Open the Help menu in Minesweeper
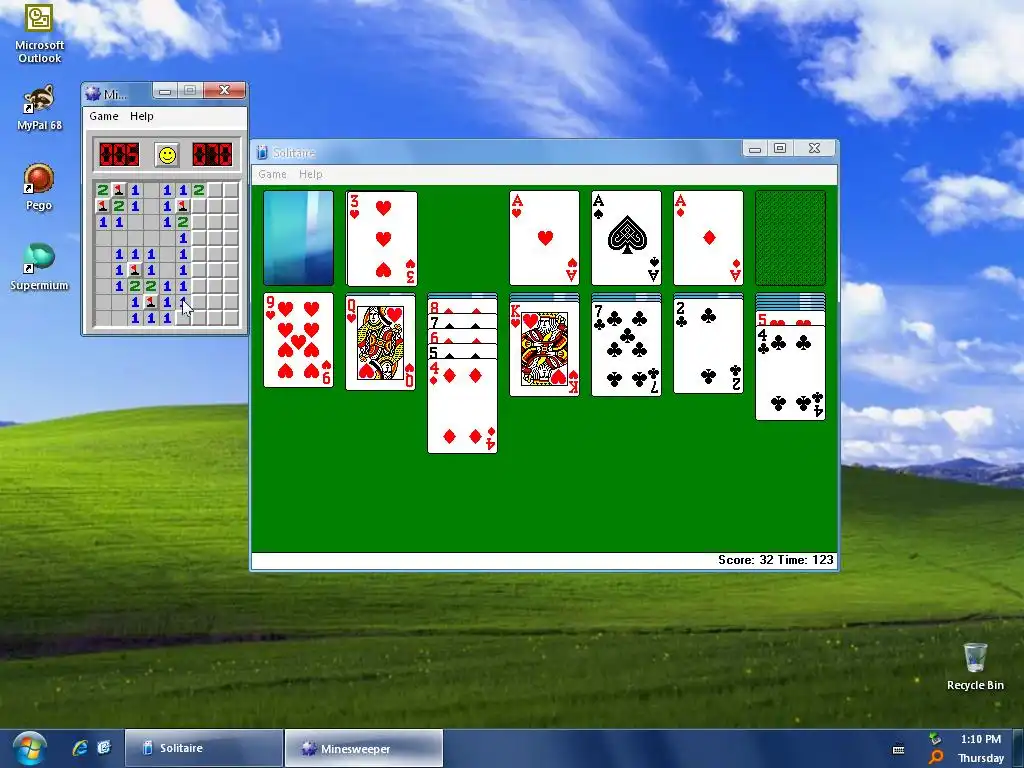Screen dimensions: 1024x768 pyautogui.click(x=142, y=116)
